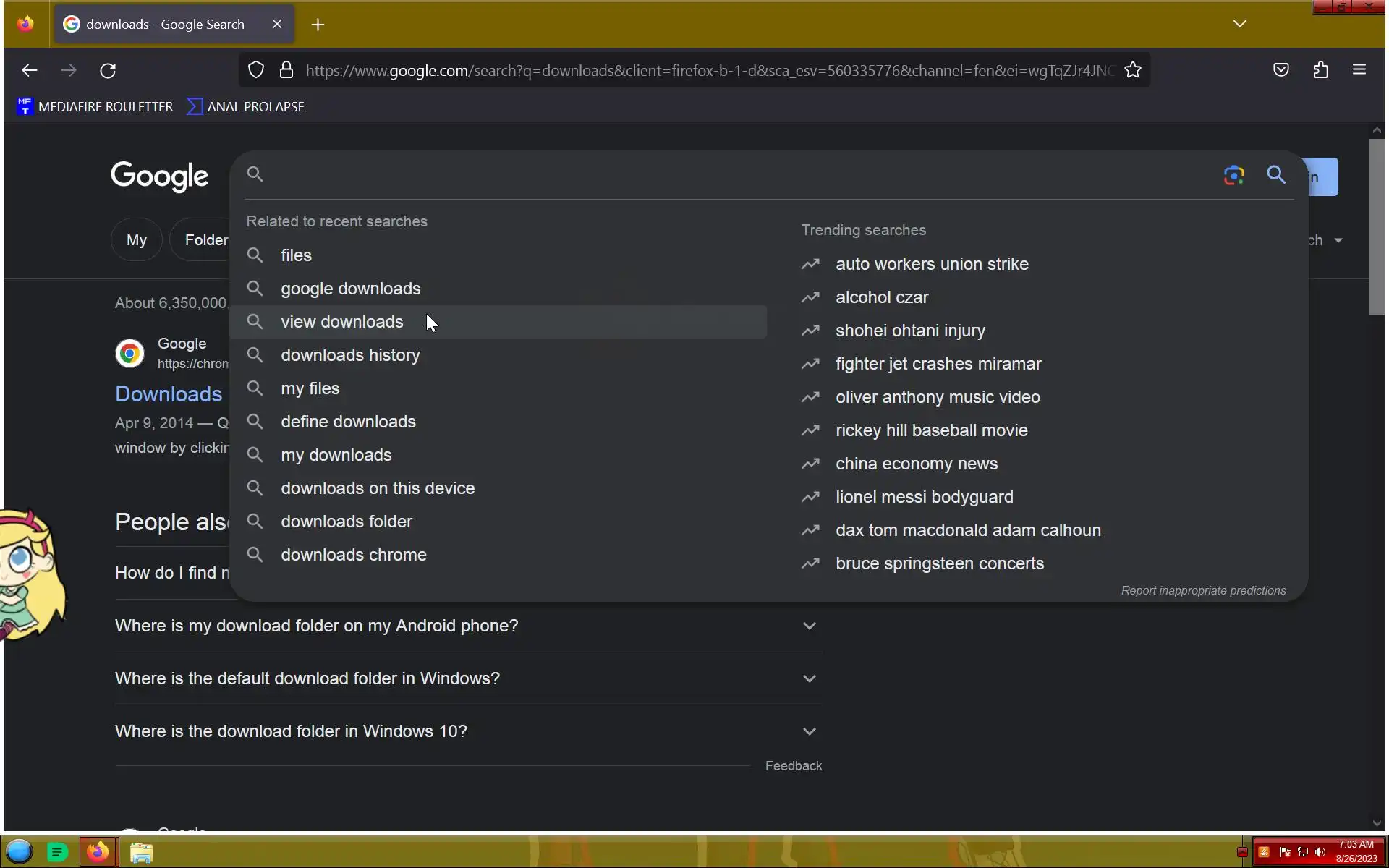Open Firefox hamburger application menu
The height and width of the screenshot is (868, 1389).
(x=1359, y=70)
